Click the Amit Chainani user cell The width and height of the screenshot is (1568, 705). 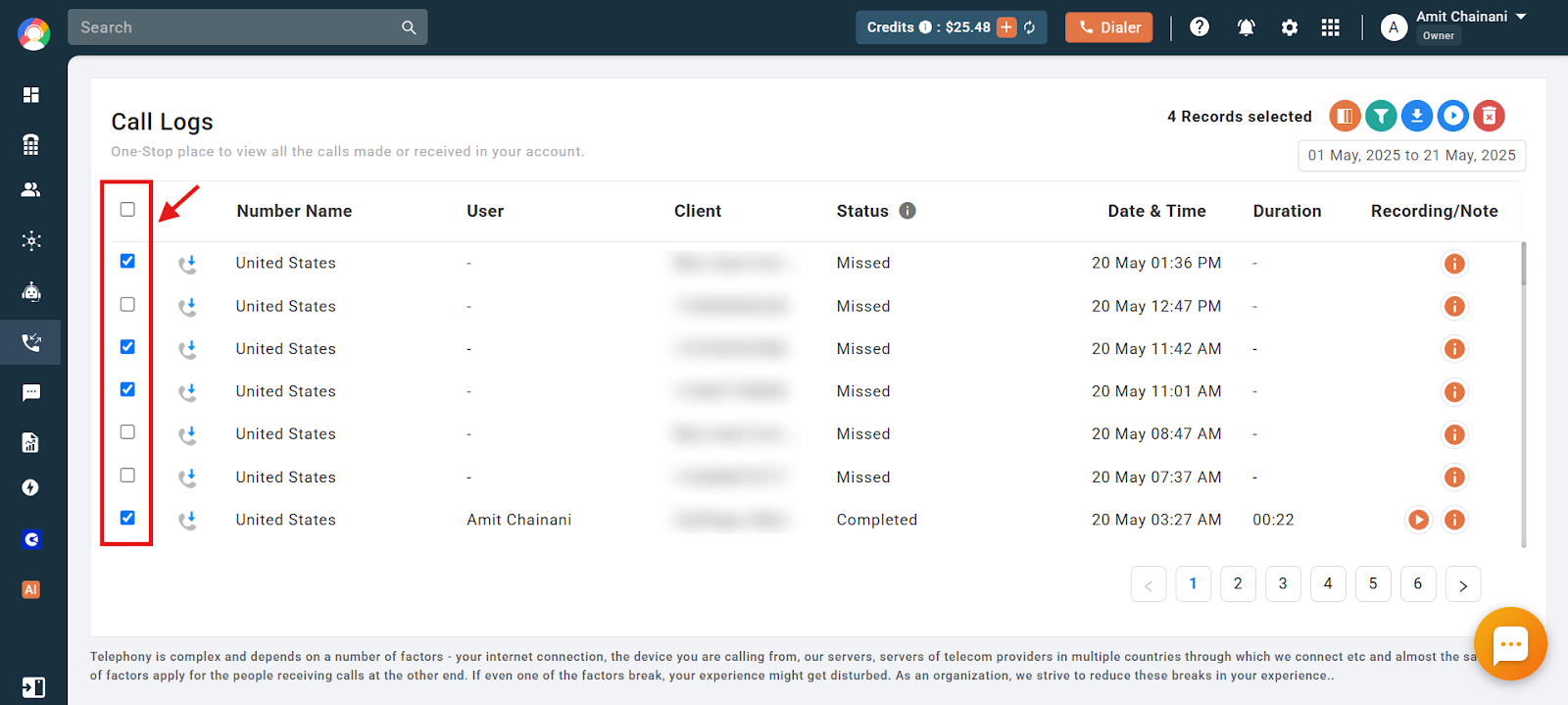[x=518, y=520]
